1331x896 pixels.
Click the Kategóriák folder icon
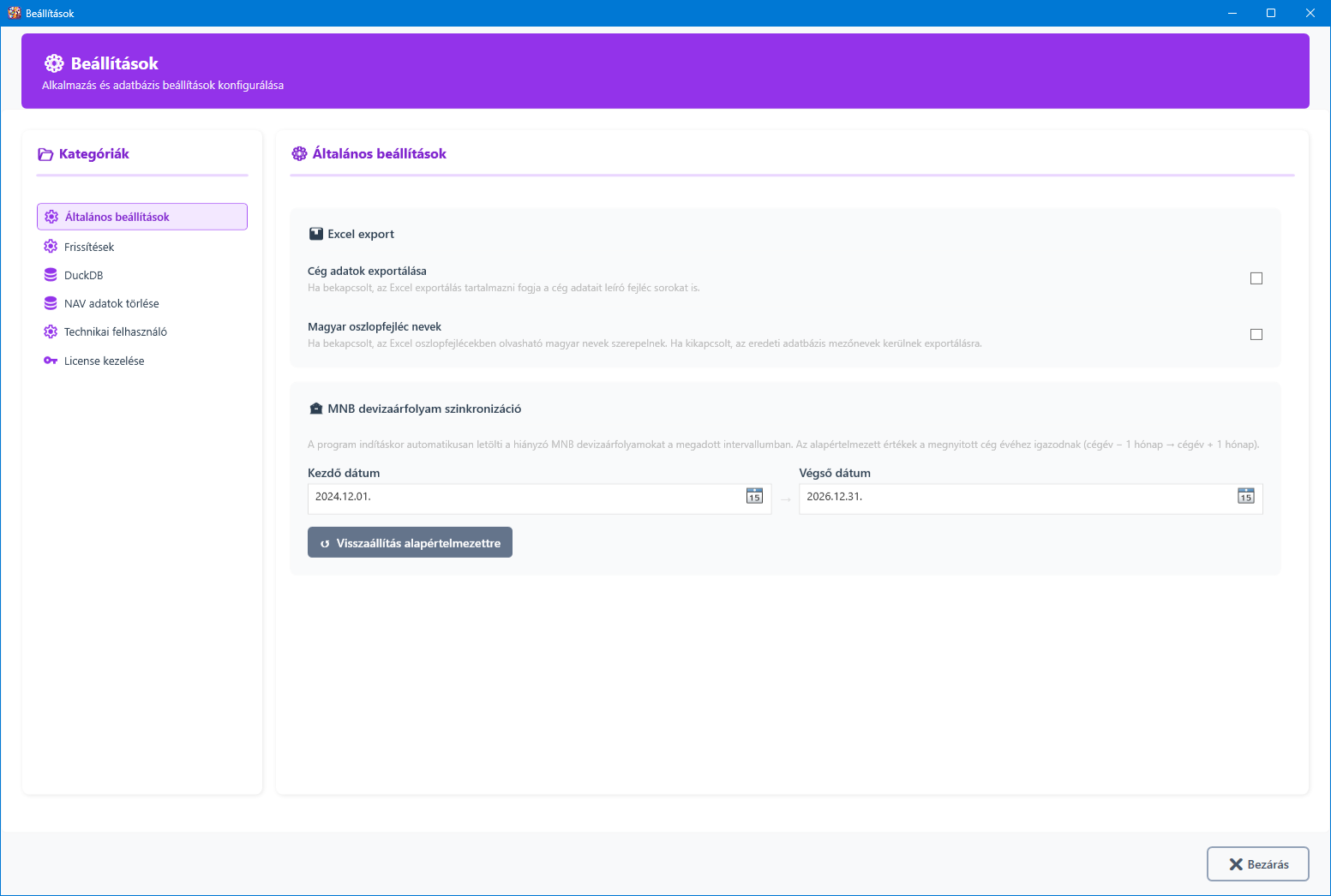point(45,155)
